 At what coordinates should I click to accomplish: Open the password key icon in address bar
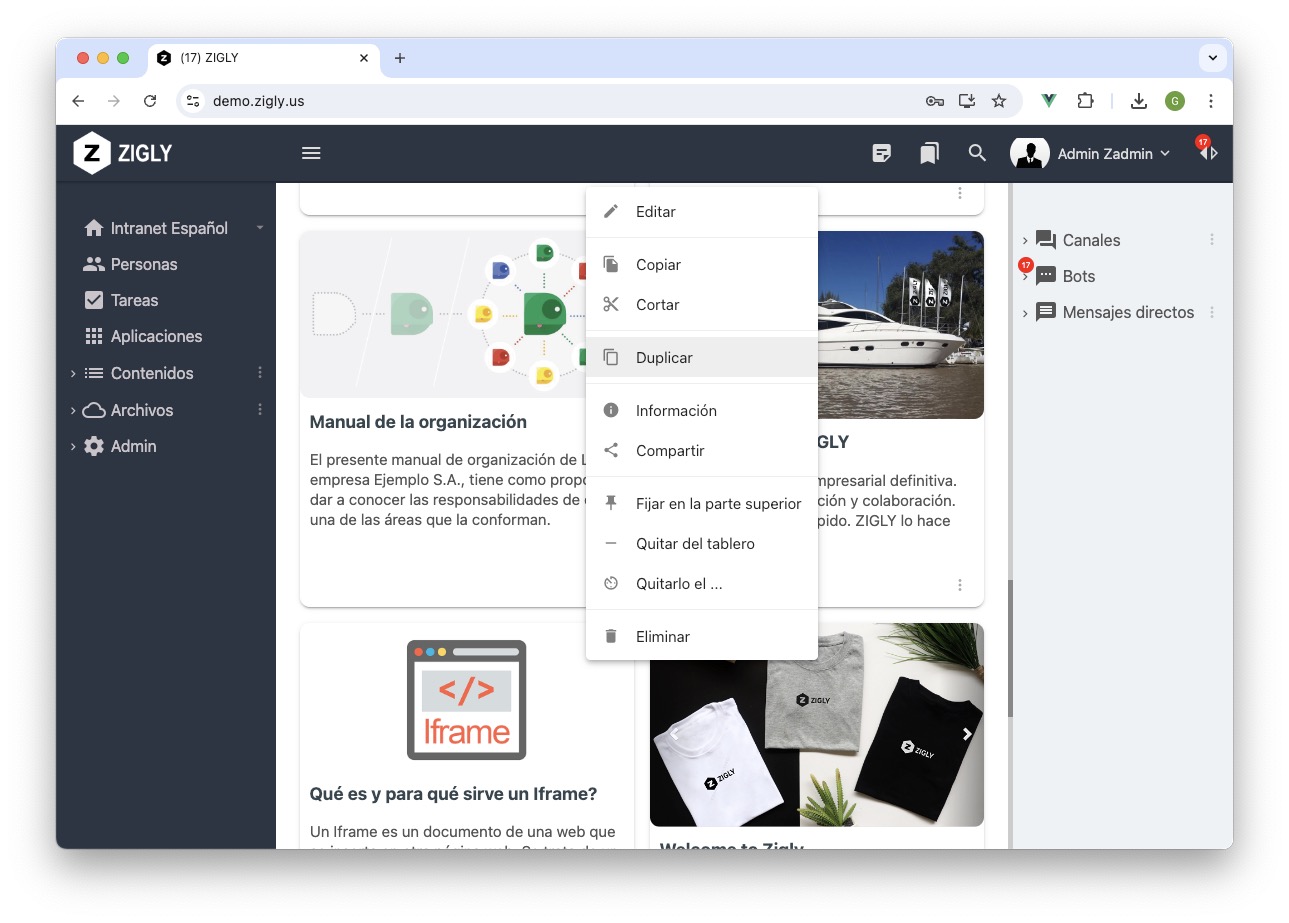coord(935,101)
